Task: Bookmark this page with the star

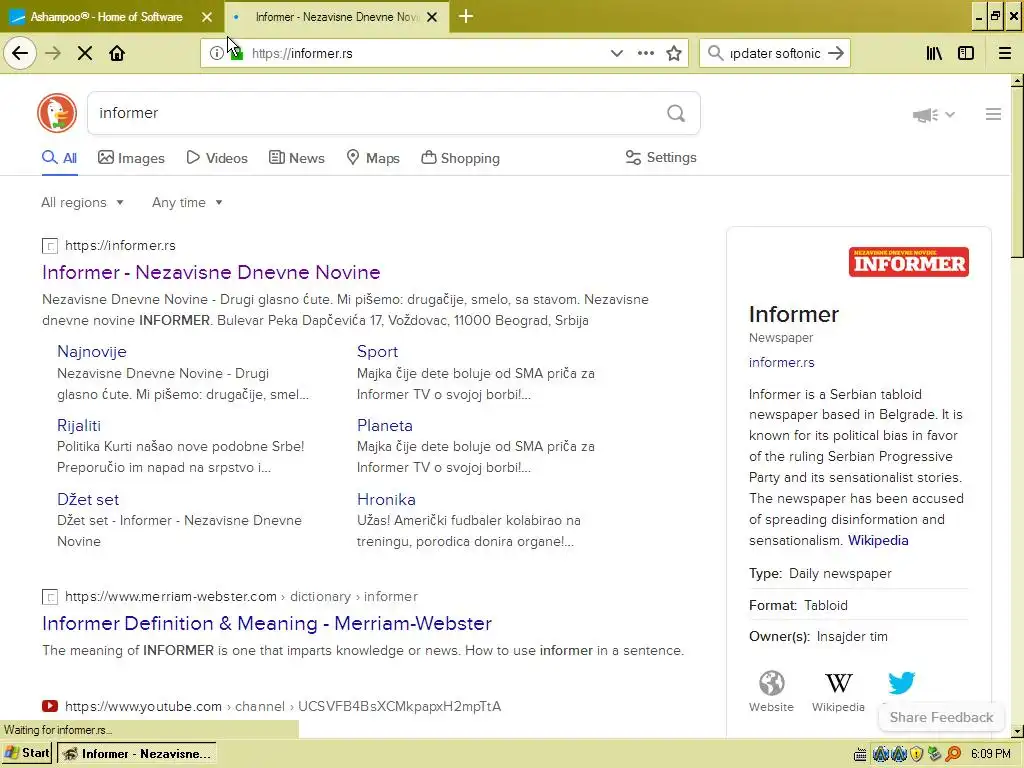Action: click(674, 53)
